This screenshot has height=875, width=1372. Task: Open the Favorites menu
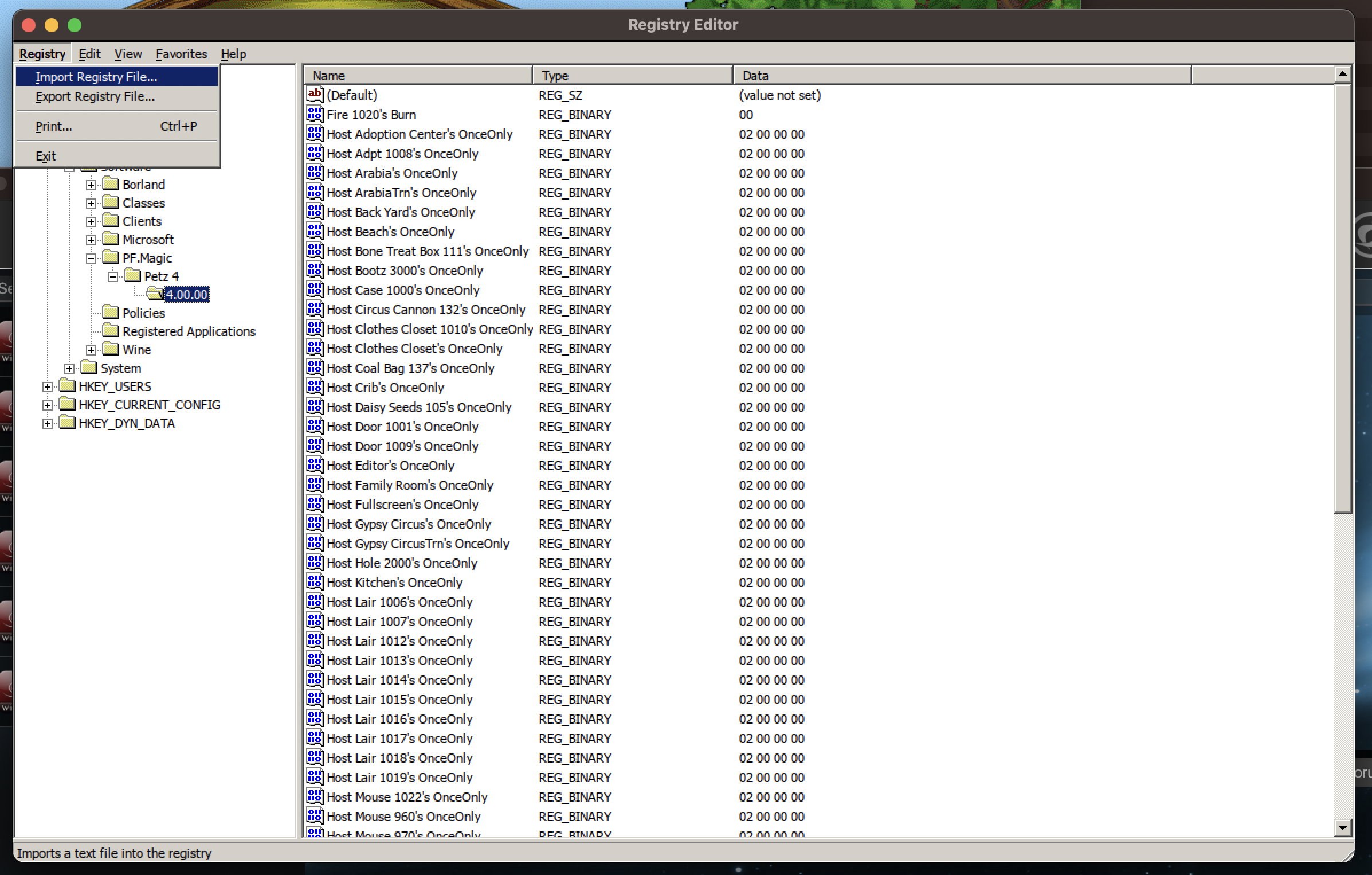[x=181, y=54]
